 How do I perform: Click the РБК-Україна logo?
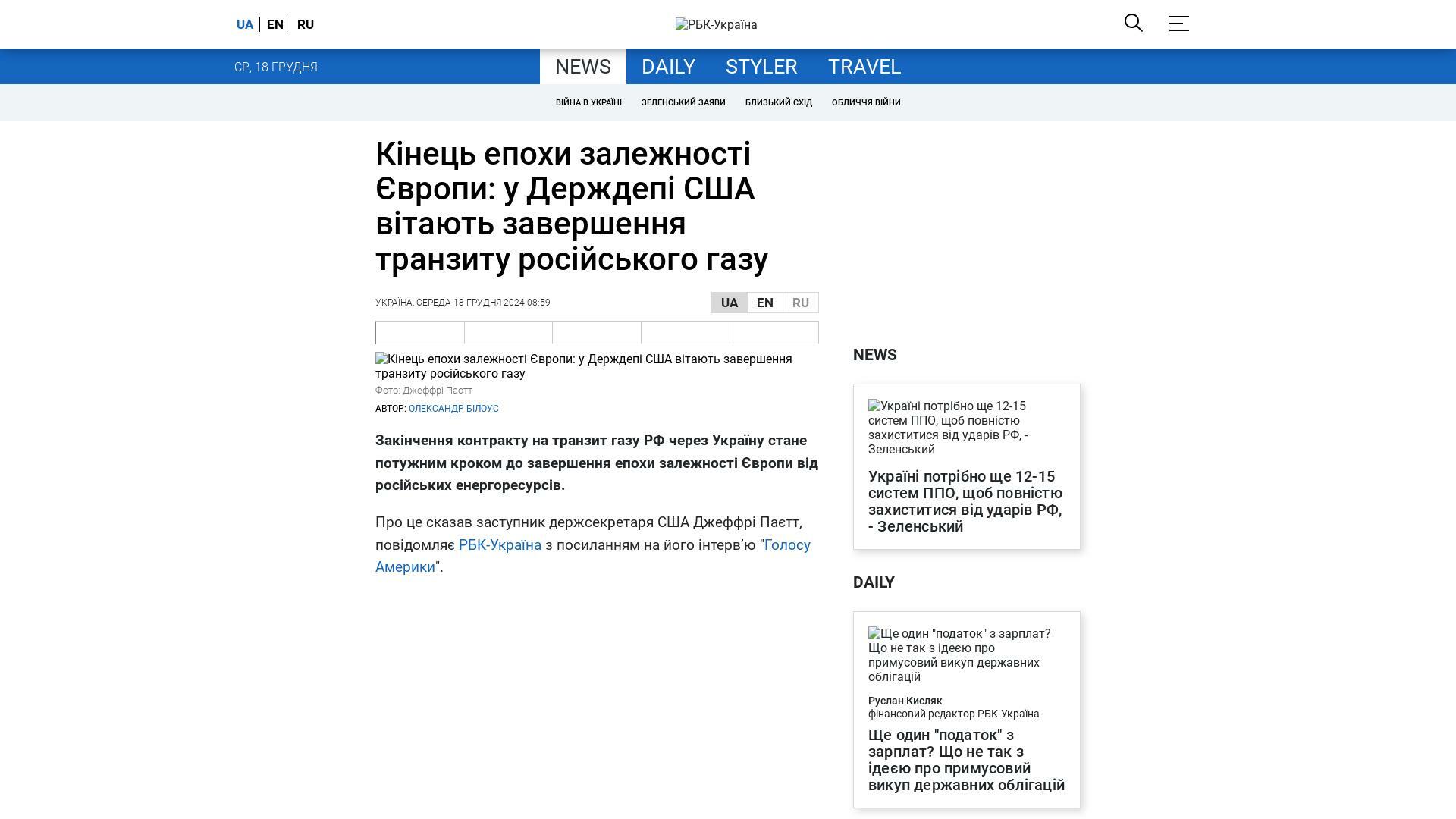(716, 24)
